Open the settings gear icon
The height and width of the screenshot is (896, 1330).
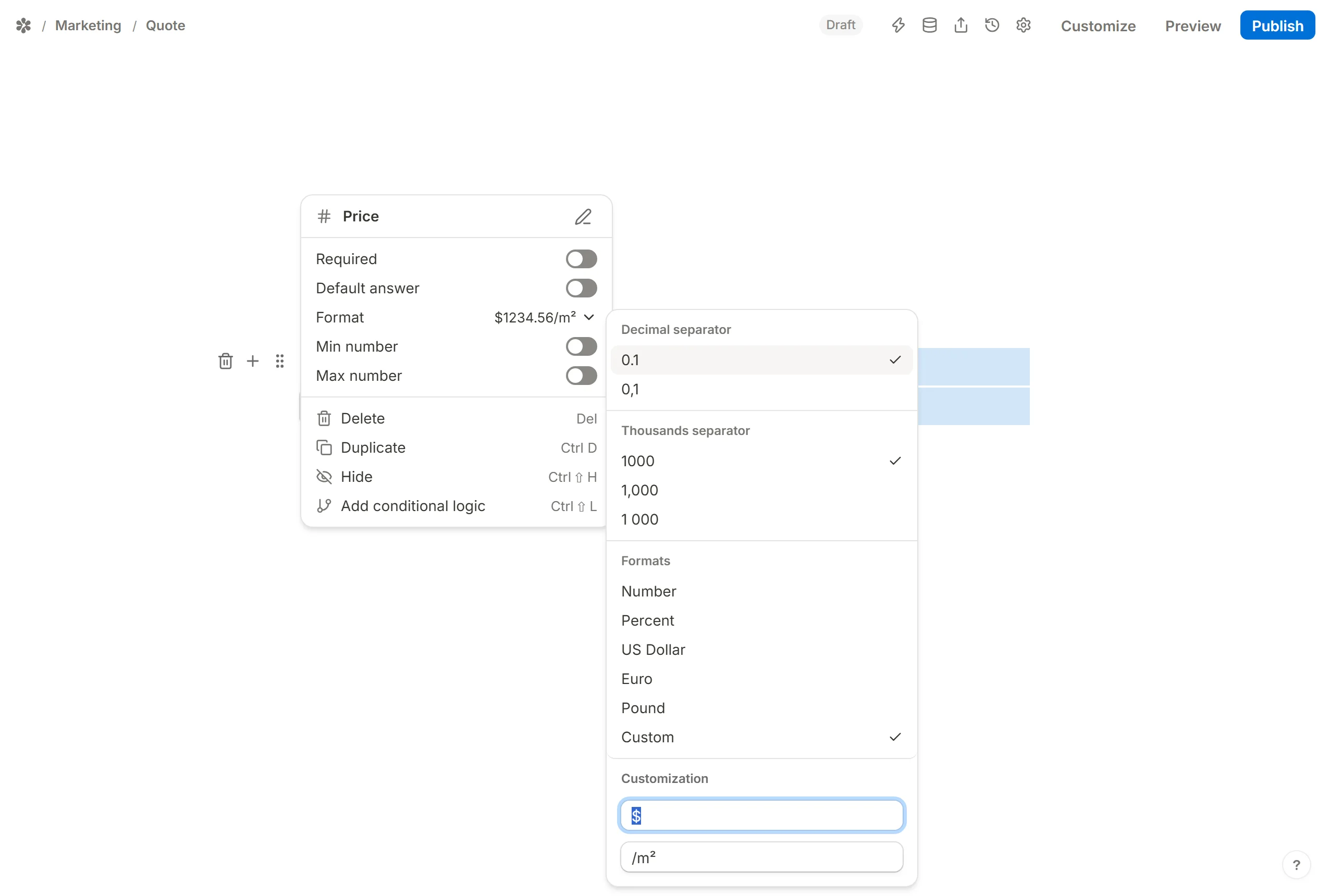click(1023, 25)
